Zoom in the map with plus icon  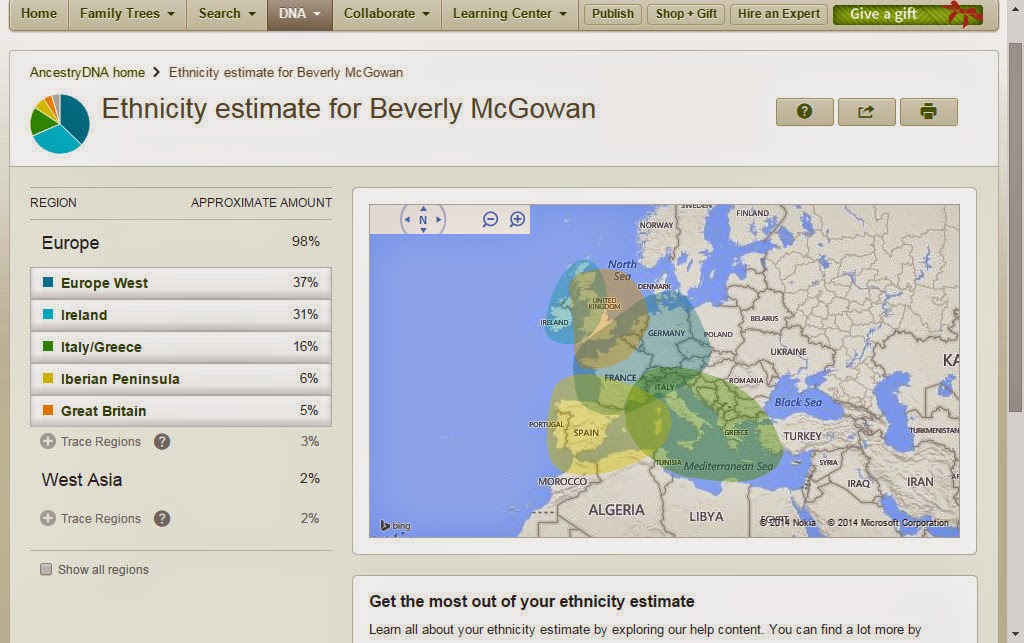coord(517,219)
